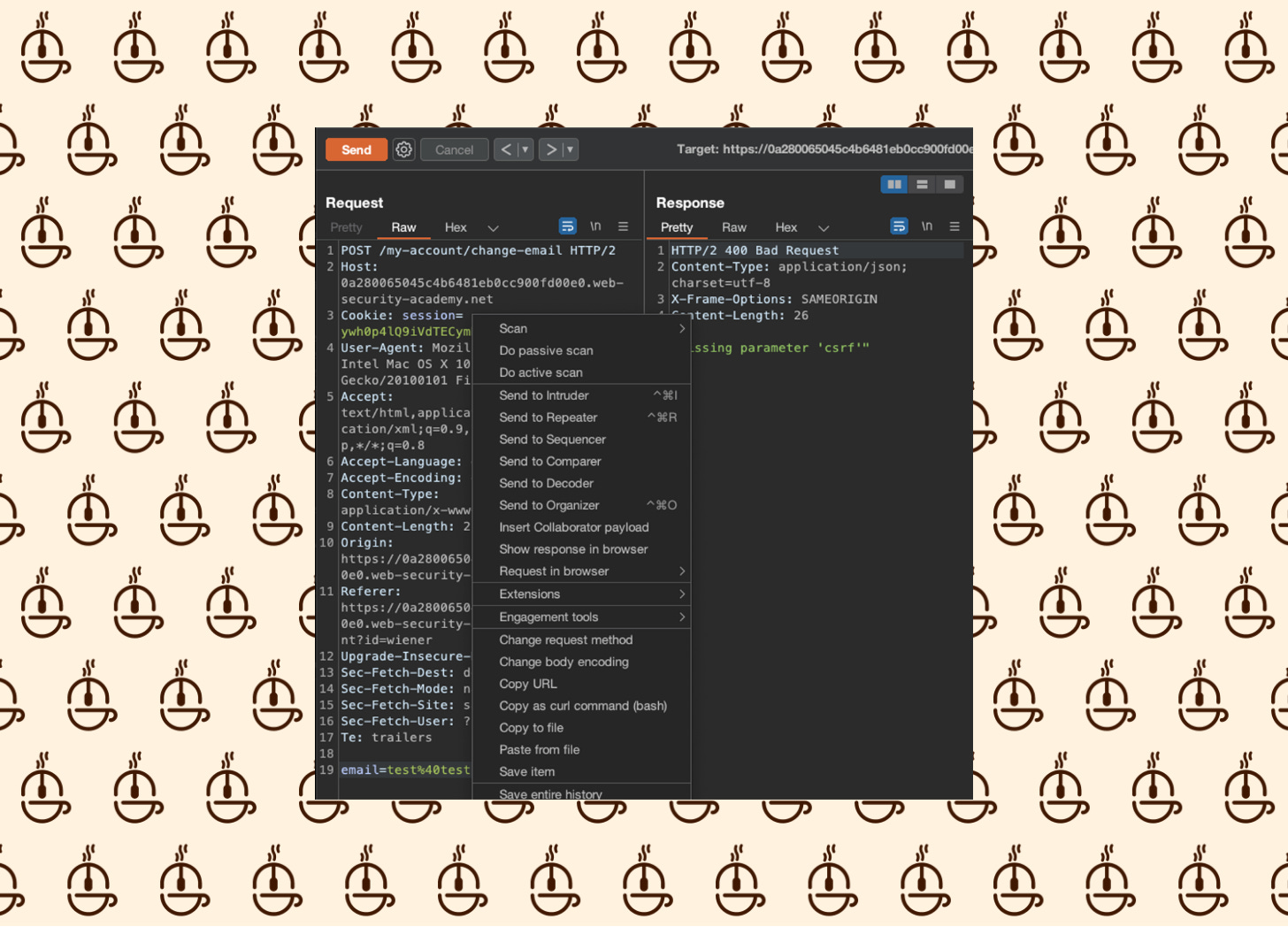The image size is (1288, 927).
Task: Click the email=test%40test body parameter
Action: click(405, 770)
